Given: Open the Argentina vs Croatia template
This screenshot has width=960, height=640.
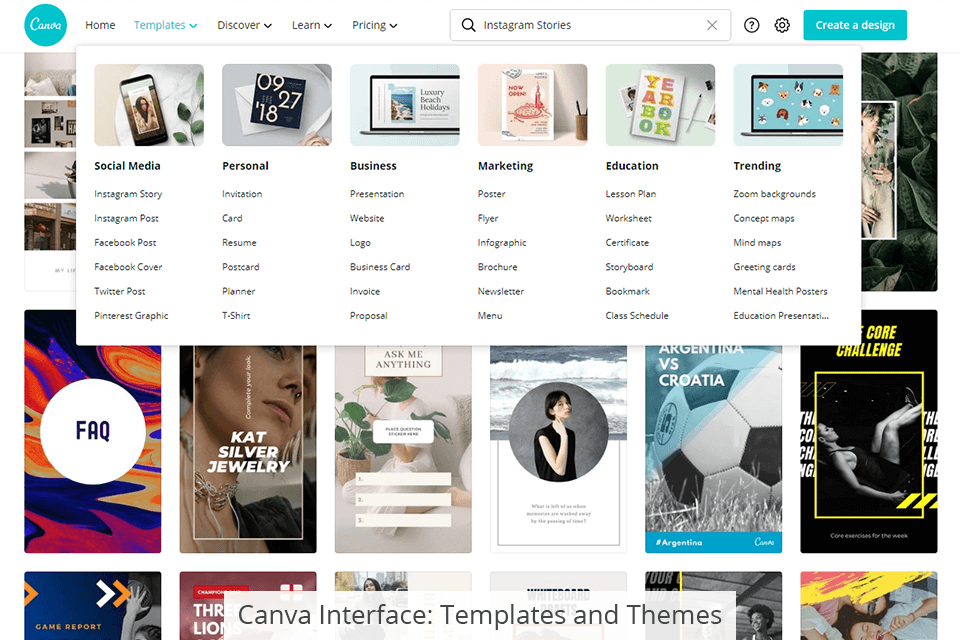Looking at the screenshot, I should click(713, 449).
